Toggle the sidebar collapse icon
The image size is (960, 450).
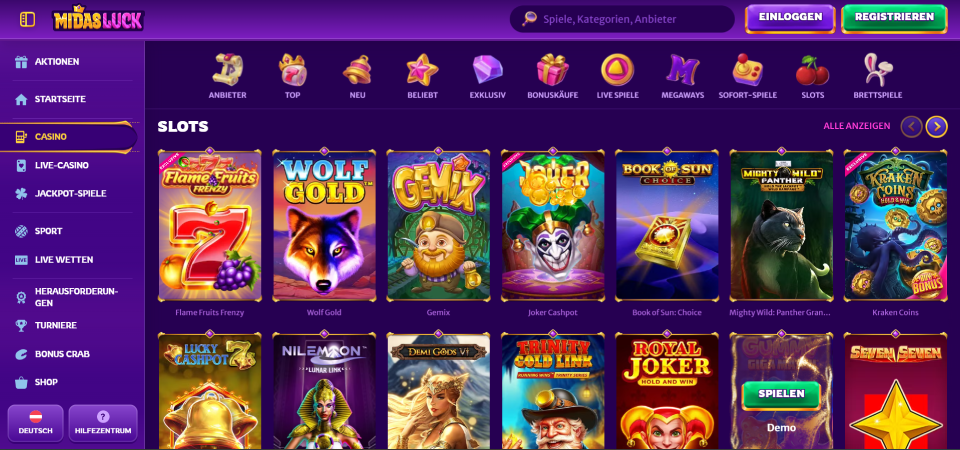point(28,20)
